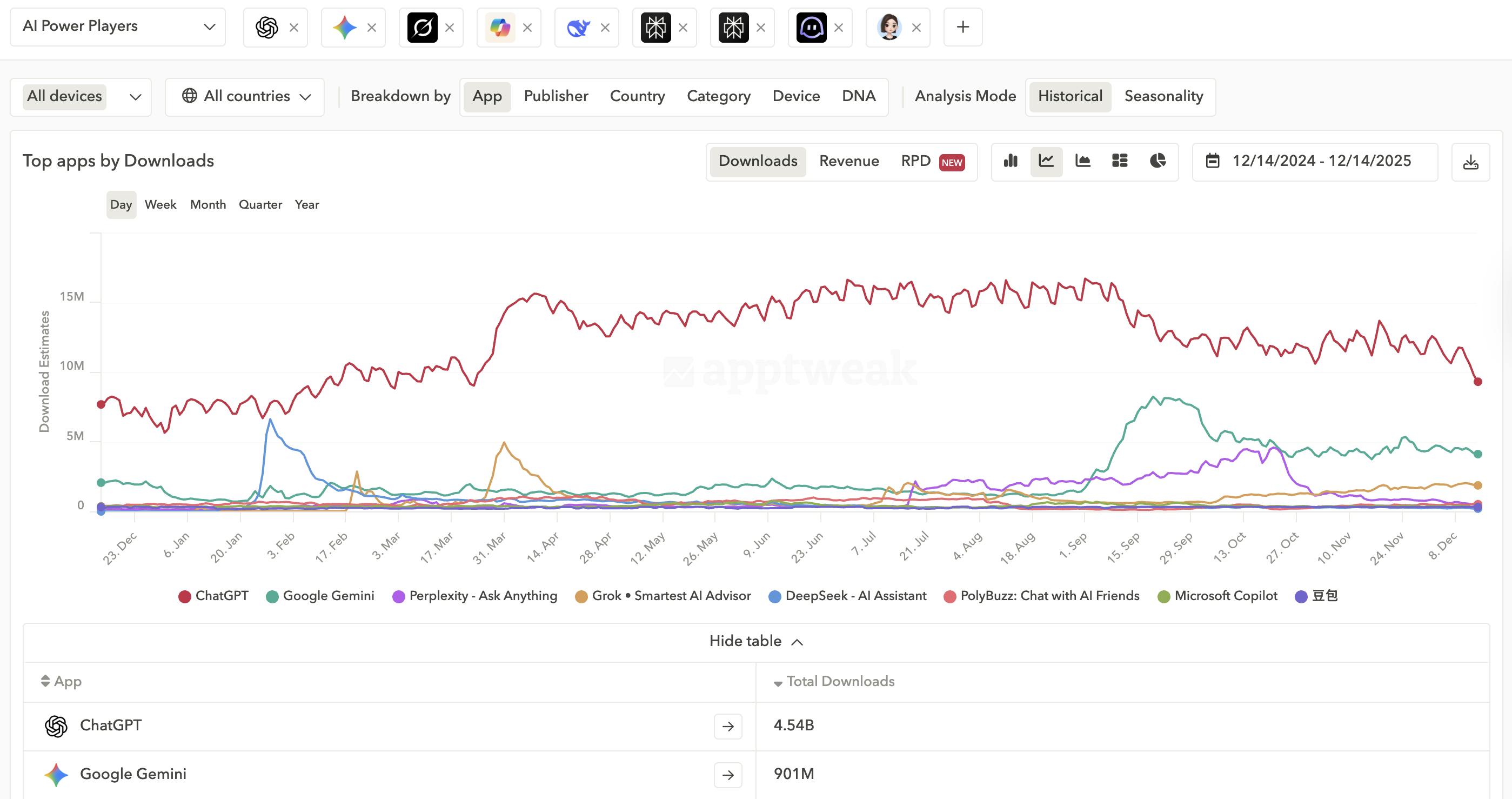Remove Perplexity with its X button
The image size is (1512, 799).
coord(449,27)
